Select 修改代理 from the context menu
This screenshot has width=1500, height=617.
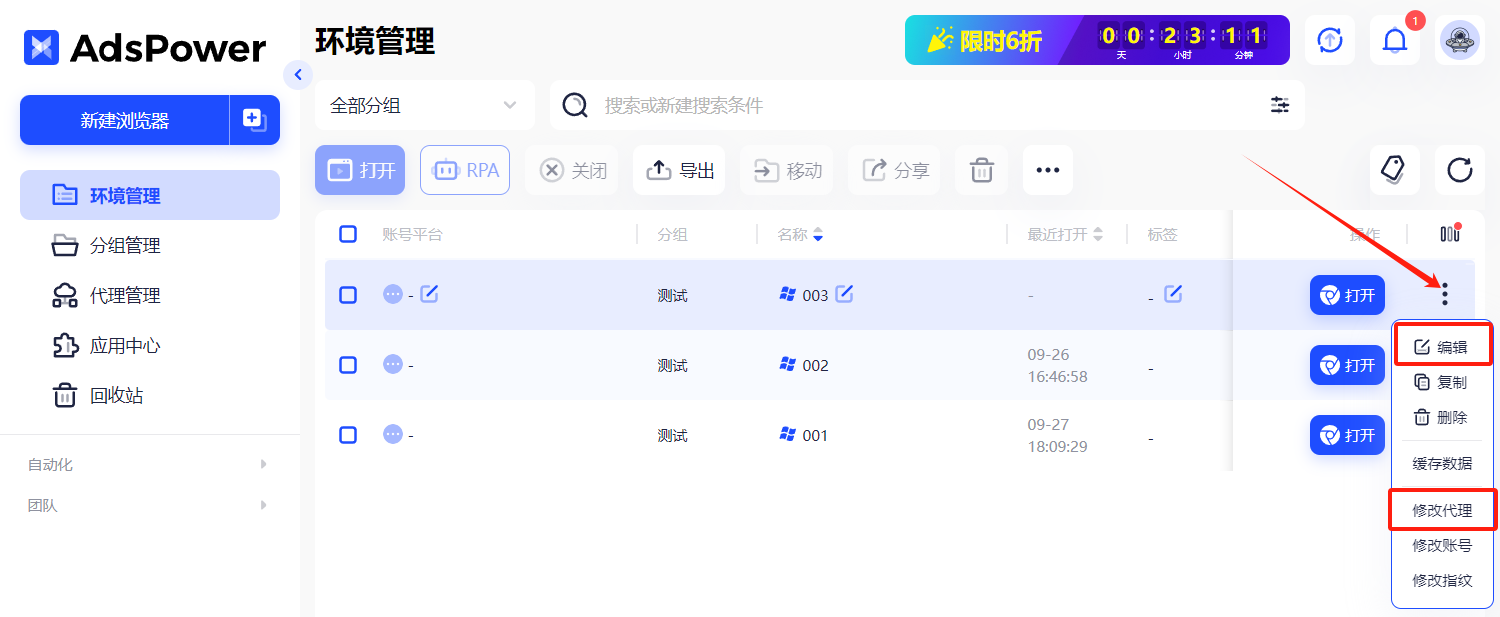point(1441,510)
